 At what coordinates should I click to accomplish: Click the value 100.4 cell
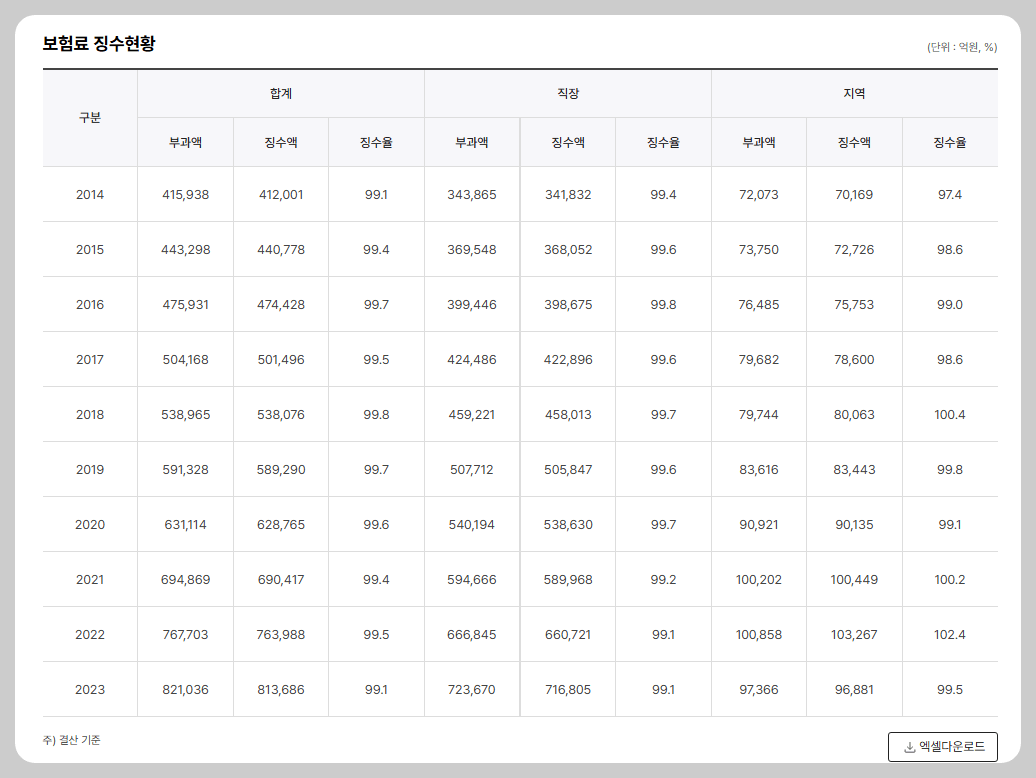[x=949, y=415]
